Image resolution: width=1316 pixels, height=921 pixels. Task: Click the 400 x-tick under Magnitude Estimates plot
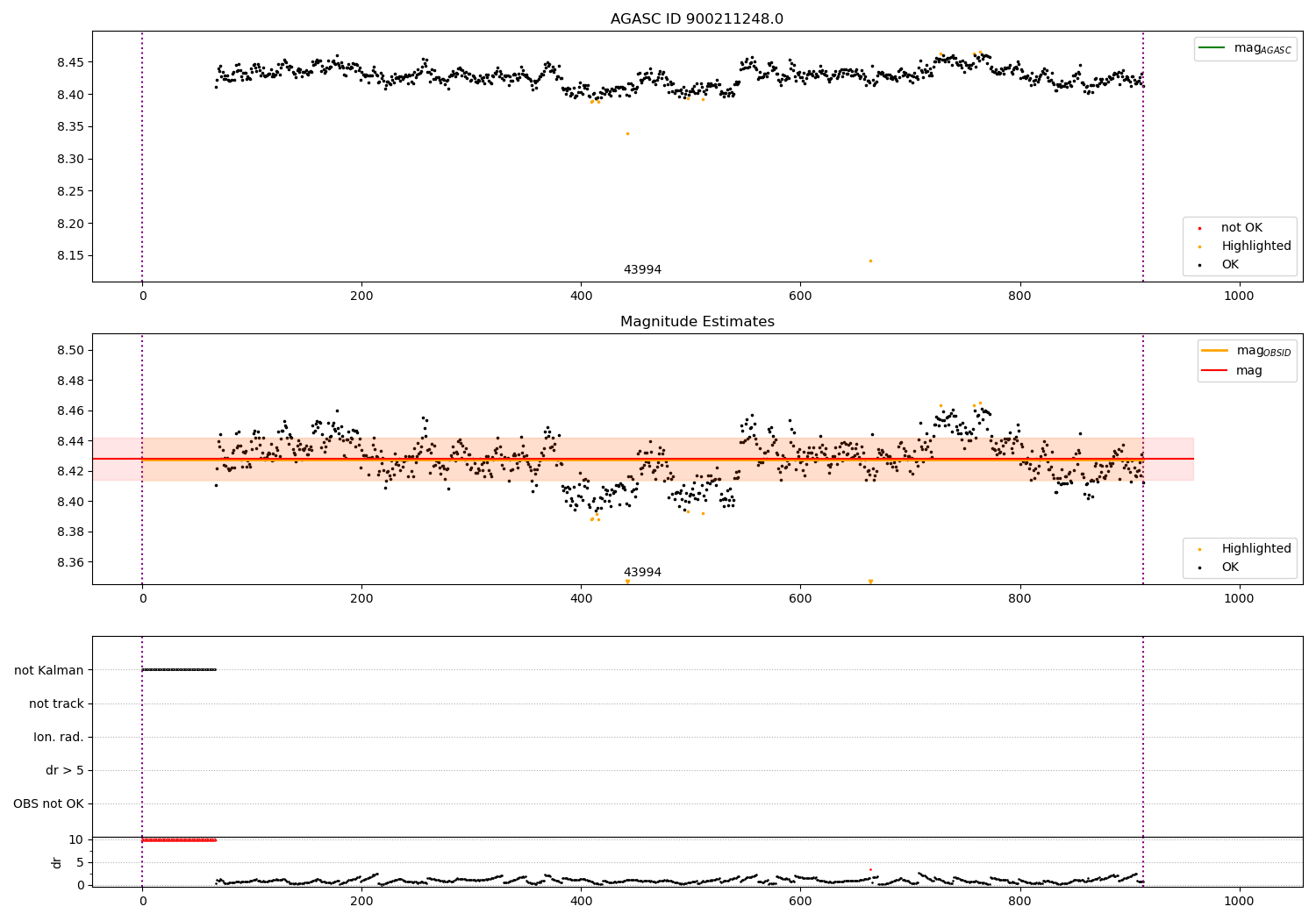coord(581,598)
